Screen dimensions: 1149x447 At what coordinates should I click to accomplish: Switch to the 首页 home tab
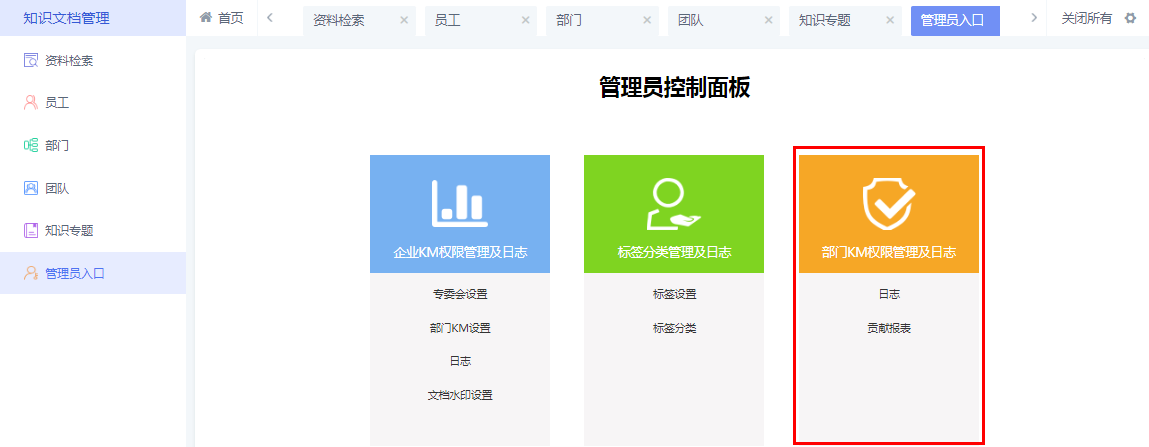[x=221, y=18]
